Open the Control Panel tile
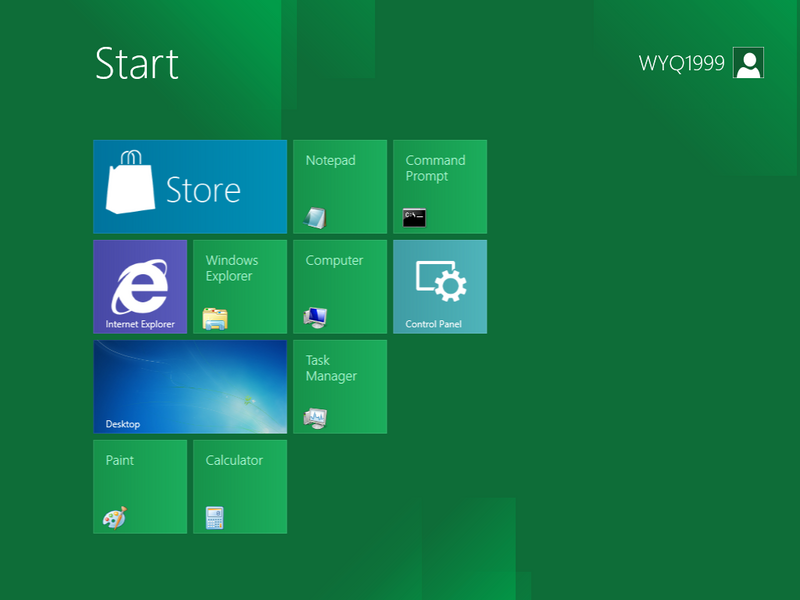Image resolution: width=800 pixels, height=600 pixels. pyautogui.click(x=440, y=287)
